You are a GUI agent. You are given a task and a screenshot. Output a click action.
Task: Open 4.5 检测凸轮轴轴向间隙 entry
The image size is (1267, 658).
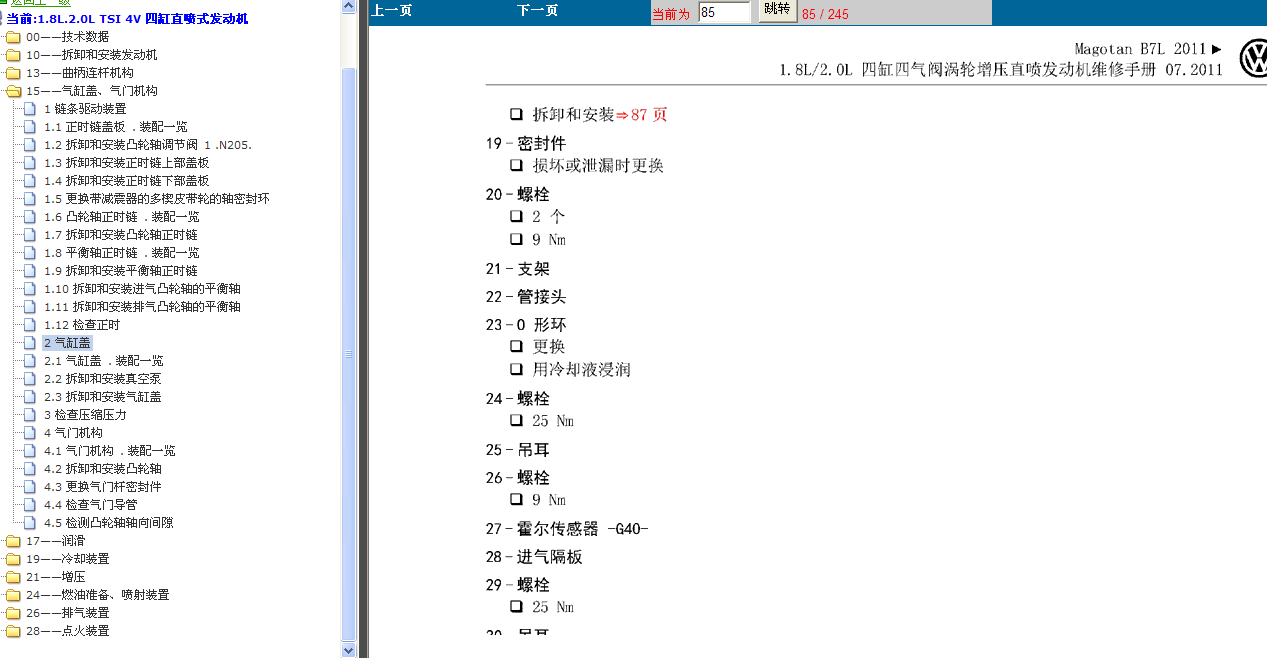[109, 523]
